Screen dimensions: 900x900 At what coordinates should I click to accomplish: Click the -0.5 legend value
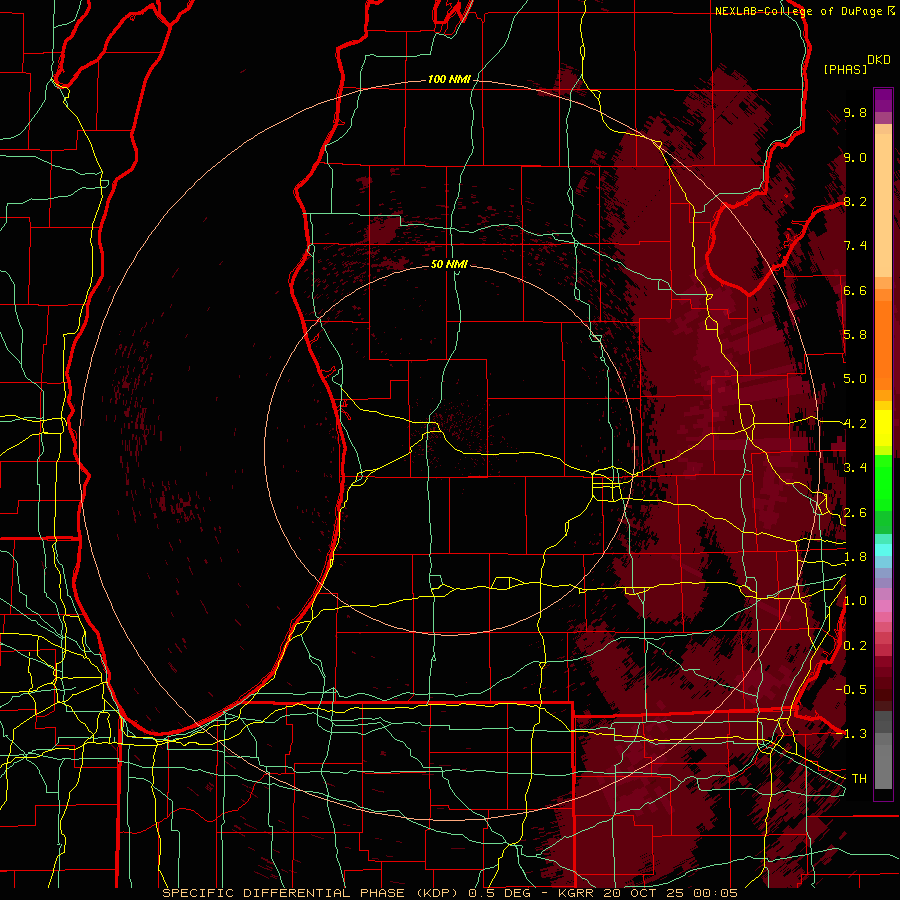853,690
